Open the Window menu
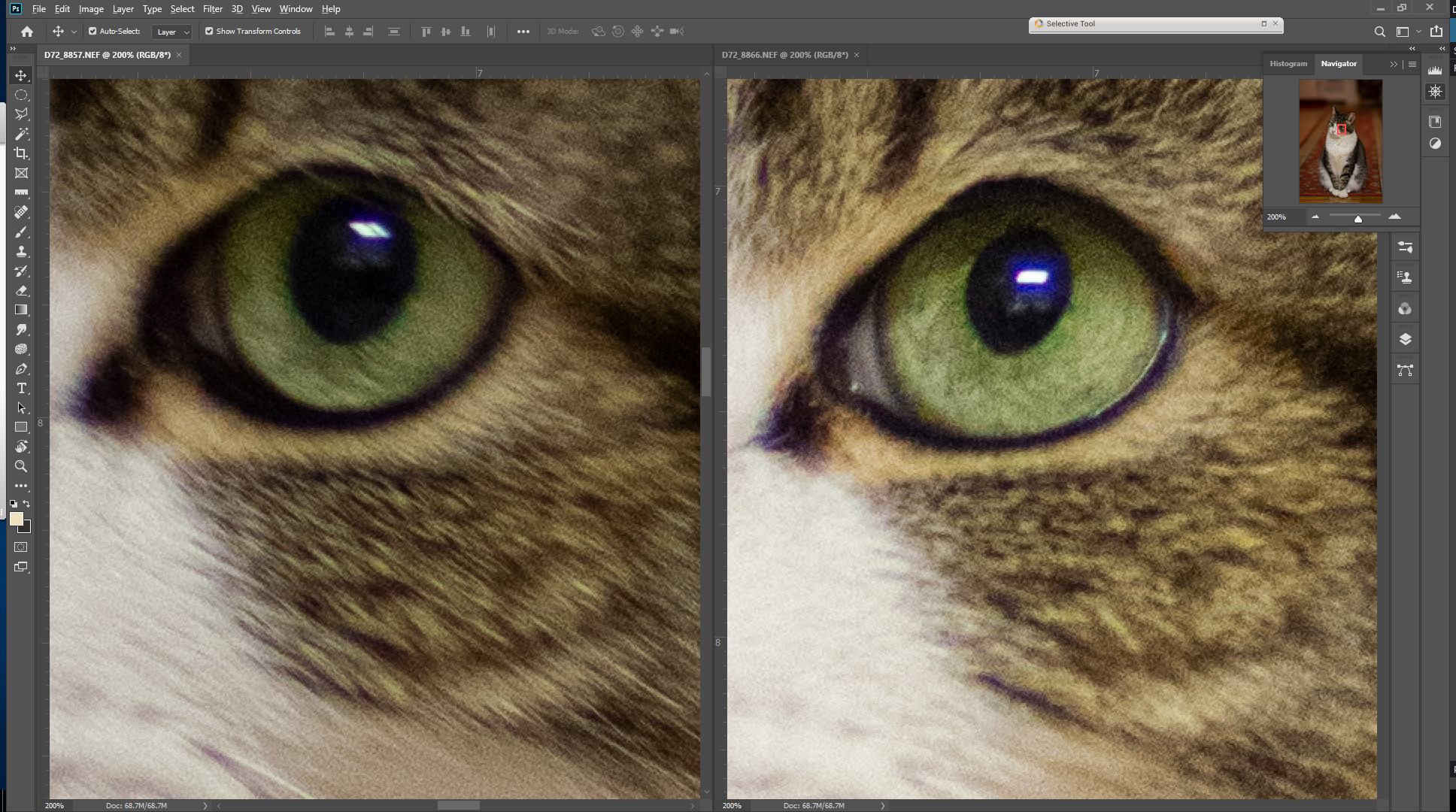1456x812 pixels. tap(296, 9)
